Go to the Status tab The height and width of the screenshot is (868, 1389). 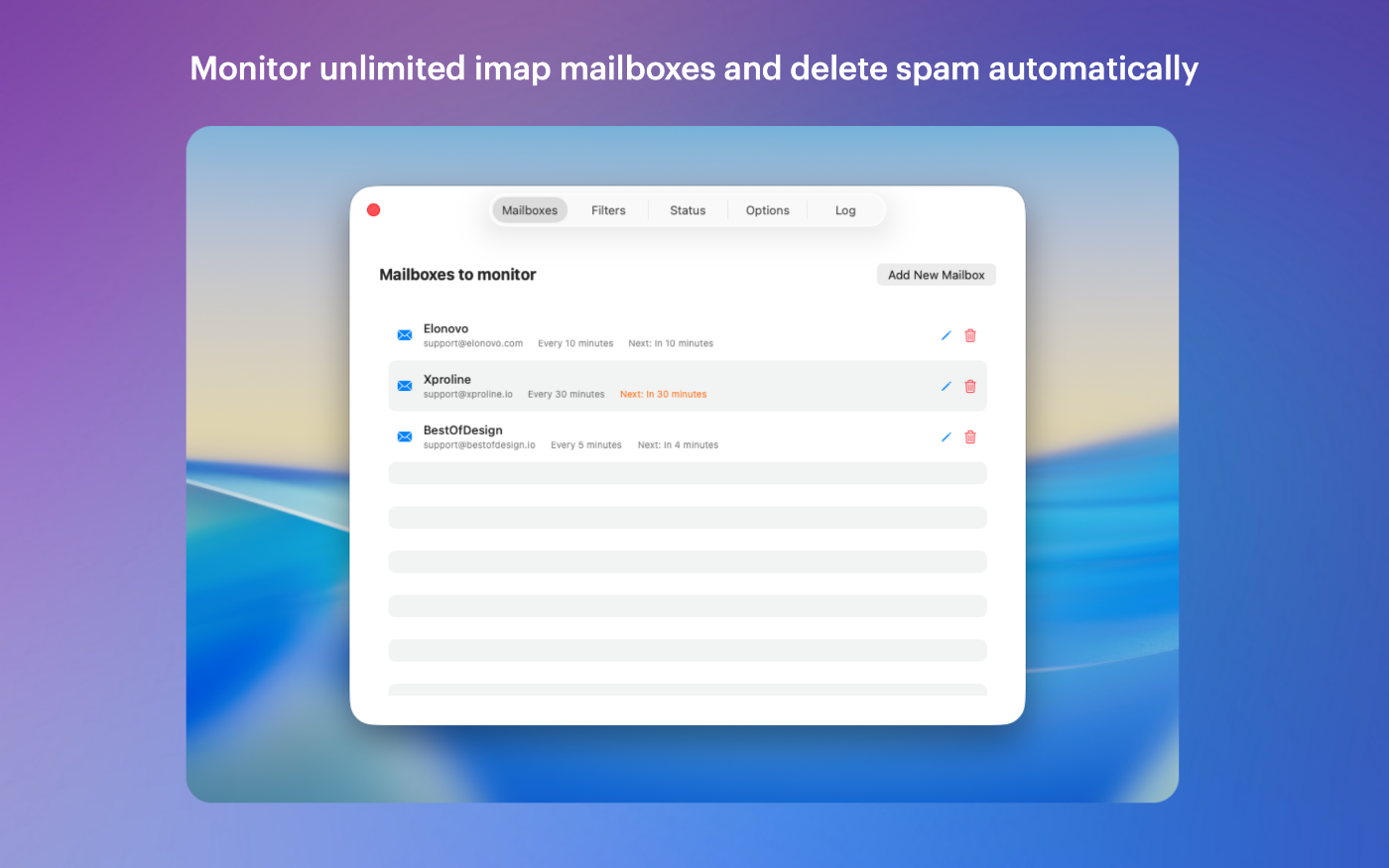click(x=688, y=210)
